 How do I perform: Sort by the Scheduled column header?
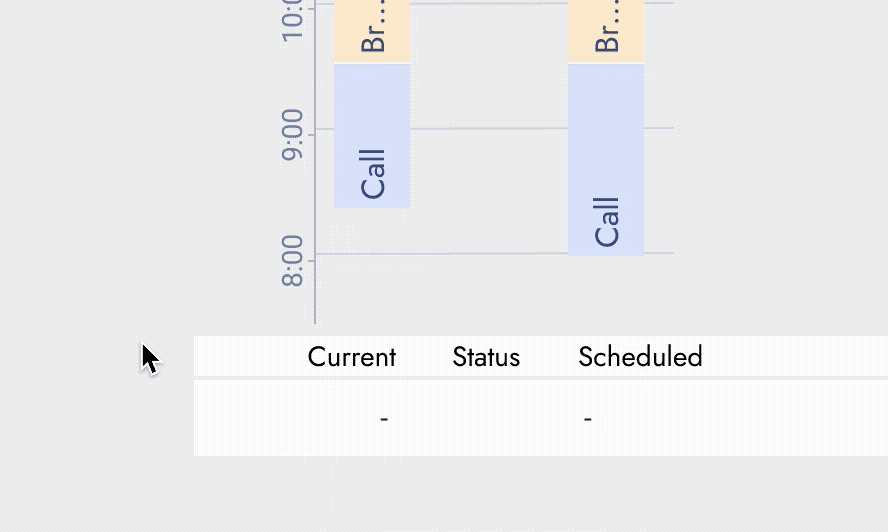point(640,357)
